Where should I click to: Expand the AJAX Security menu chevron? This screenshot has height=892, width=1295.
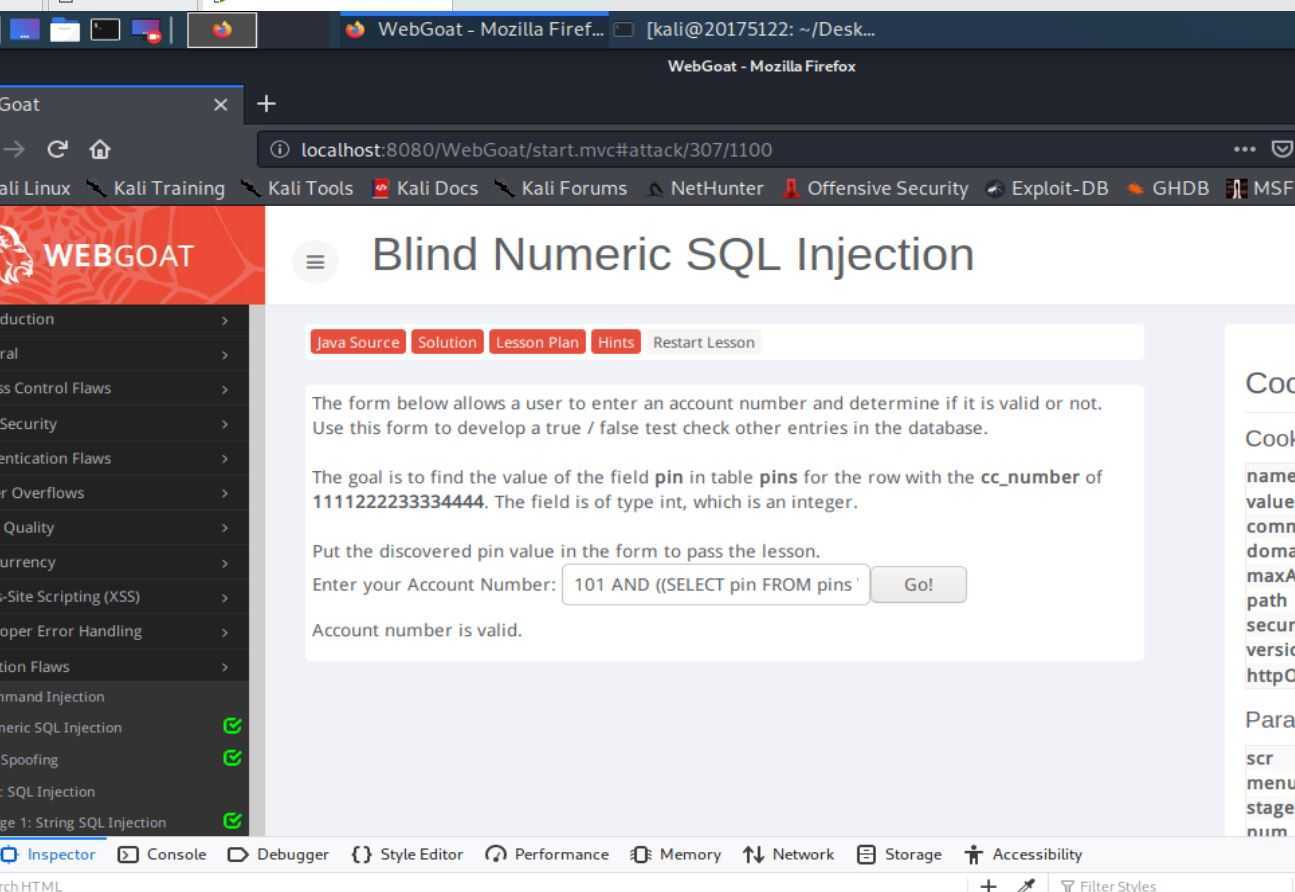coord(225,424)
